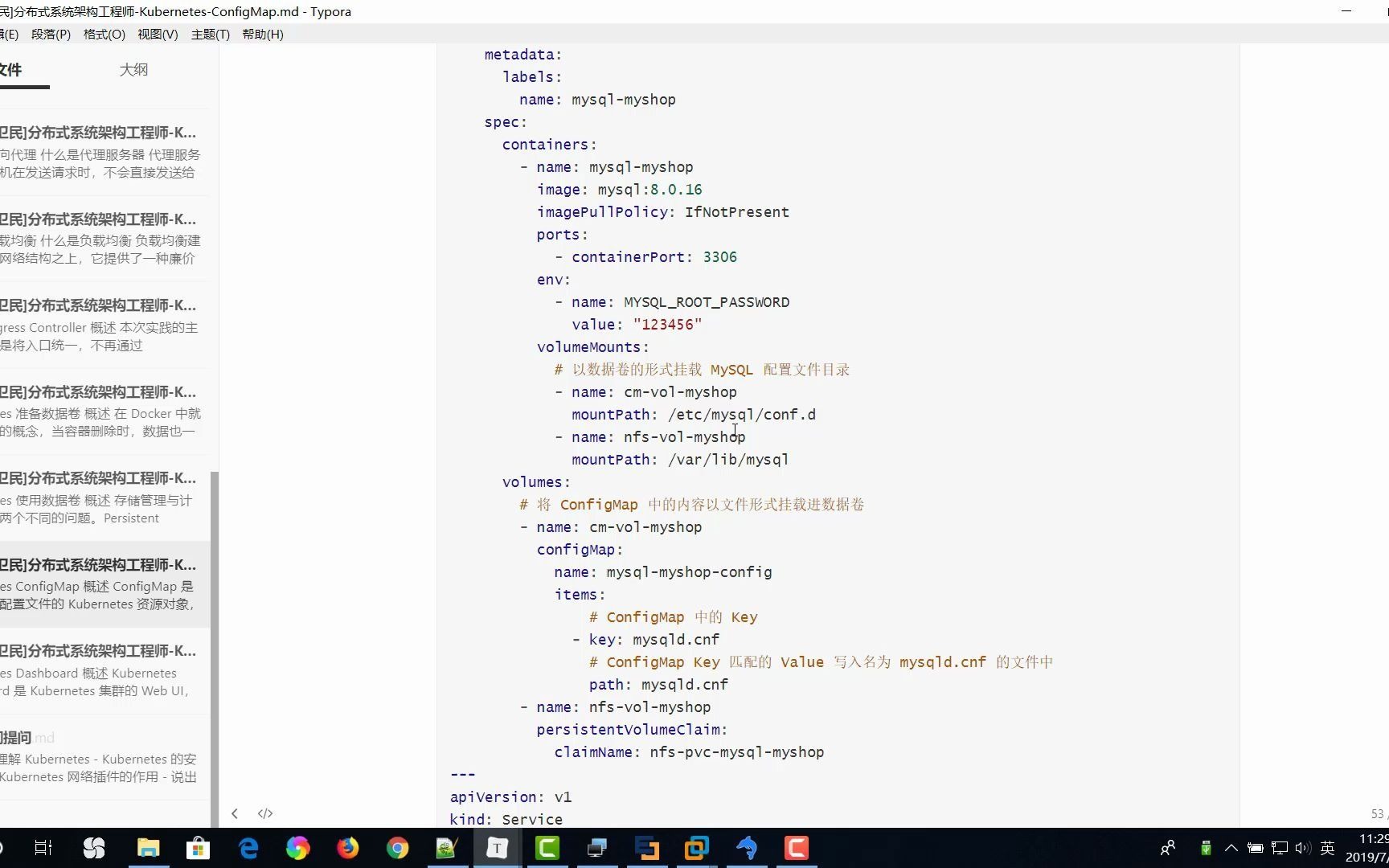Open the 准备数据卷 Docker file in sidebar

pyautogui.click(x=104, y=411)
